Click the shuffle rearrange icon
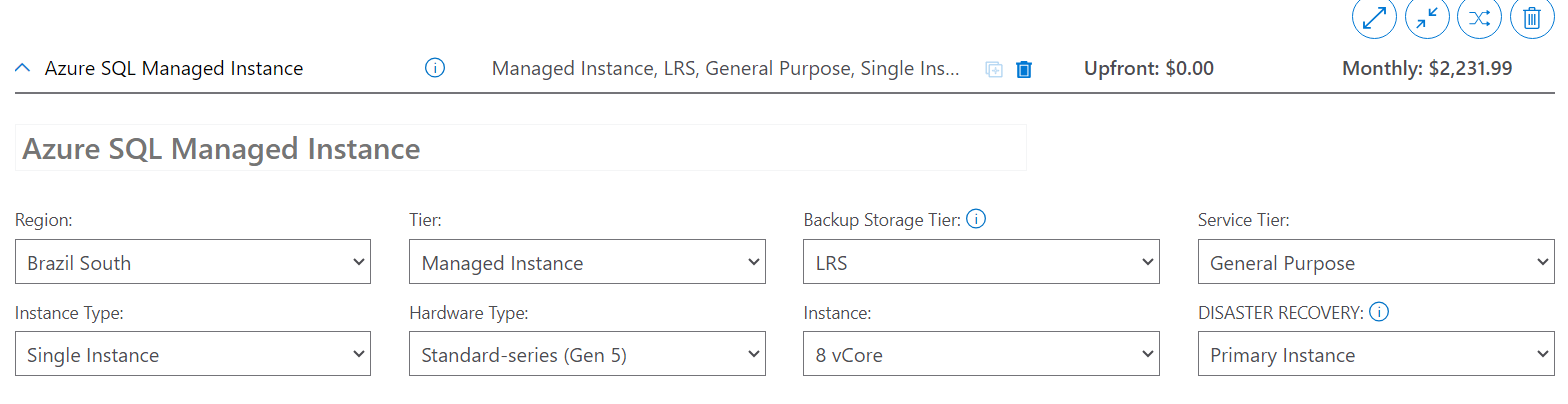The width and height of the screenshot is (1568, 404). pyautogui.click(x=1479, y=17)
